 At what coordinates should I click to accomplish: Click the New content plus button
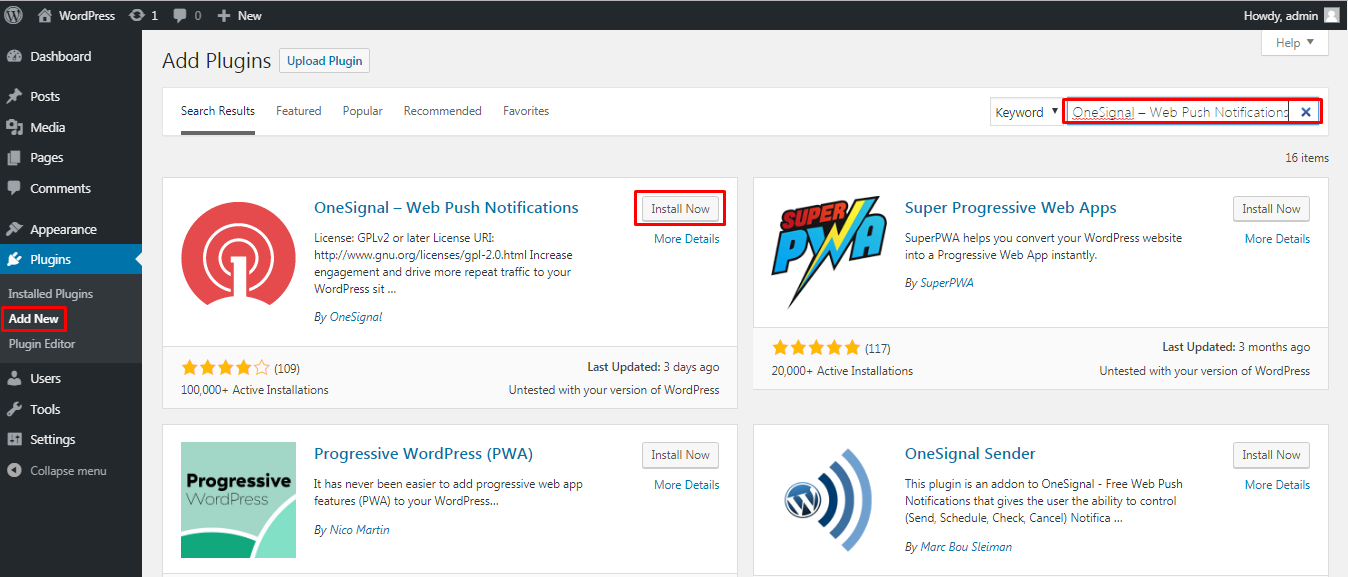point(239,15)
